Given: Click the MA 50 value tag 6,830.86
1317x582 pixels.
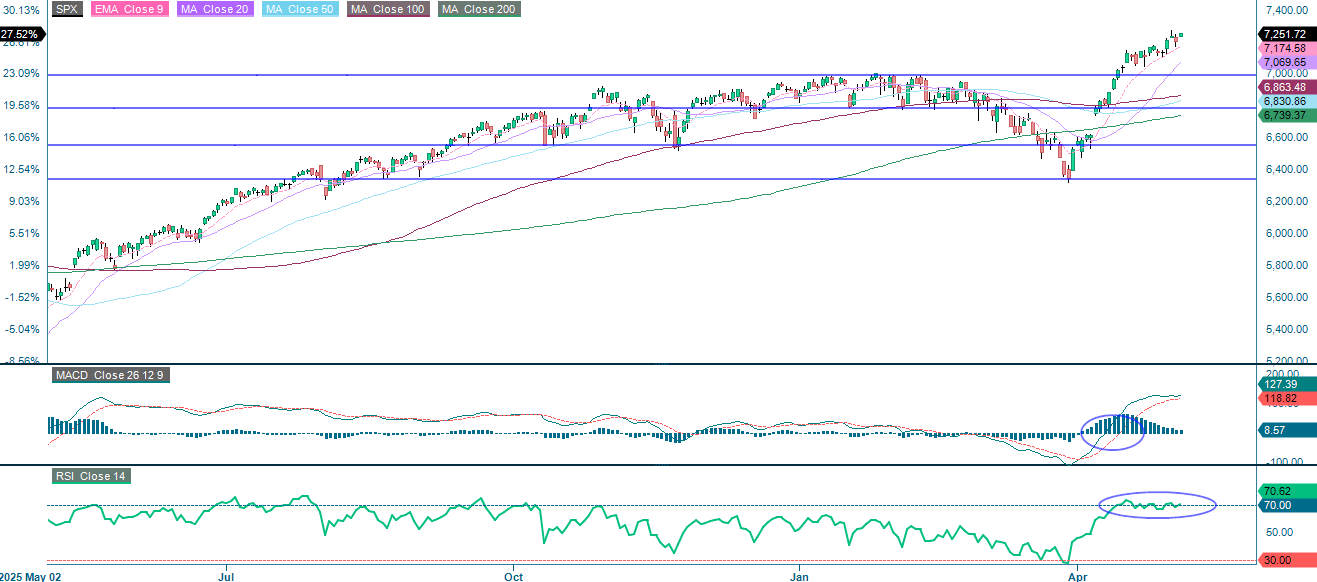Looking at the screenshot, I should [x=1285, y=102].
